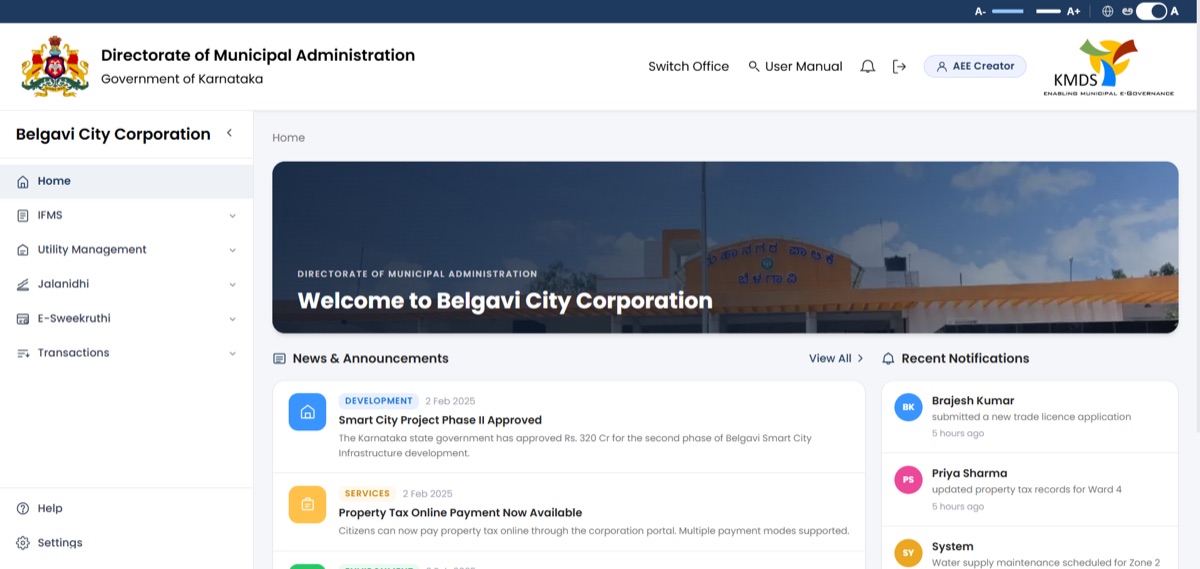Click the yellow Services clipboard icon
The height and width of the screenshot is (569, 1200).
point(307,504)
